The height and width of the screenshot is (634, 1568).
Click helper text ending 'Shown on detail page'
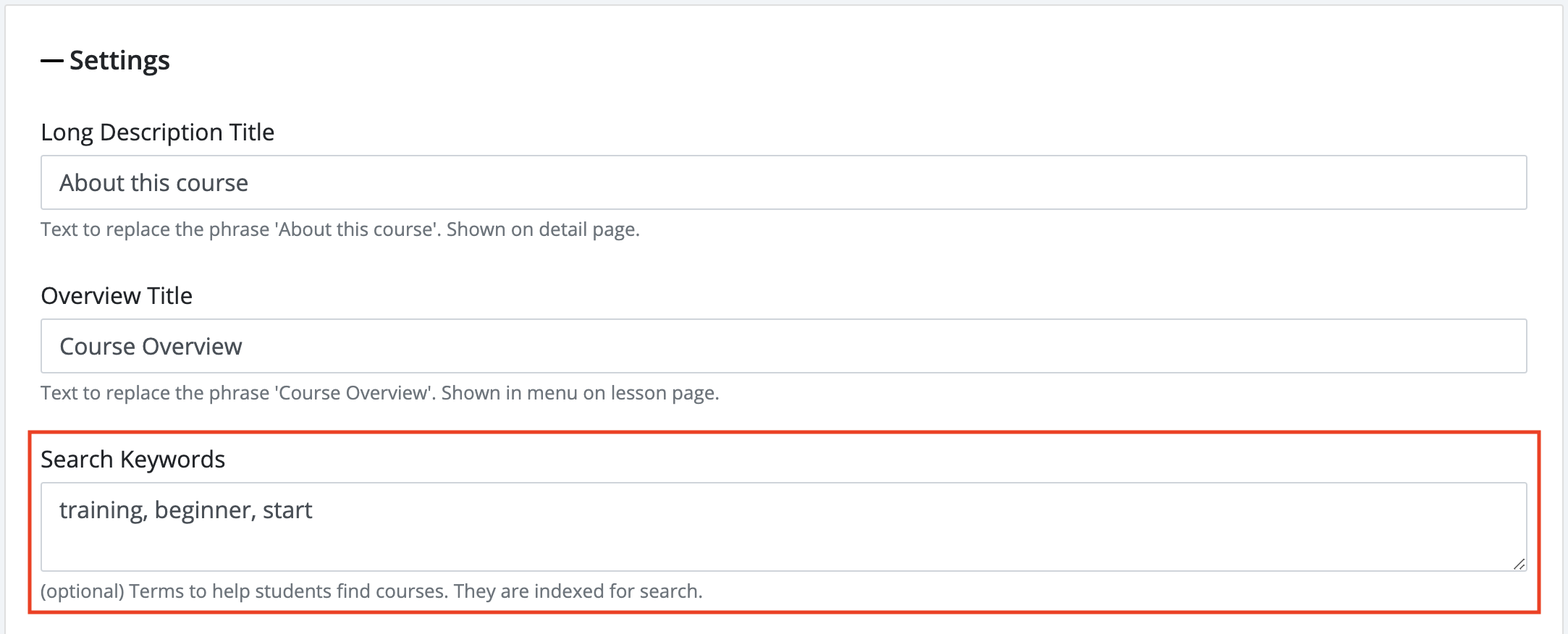(x=340, y=229)
